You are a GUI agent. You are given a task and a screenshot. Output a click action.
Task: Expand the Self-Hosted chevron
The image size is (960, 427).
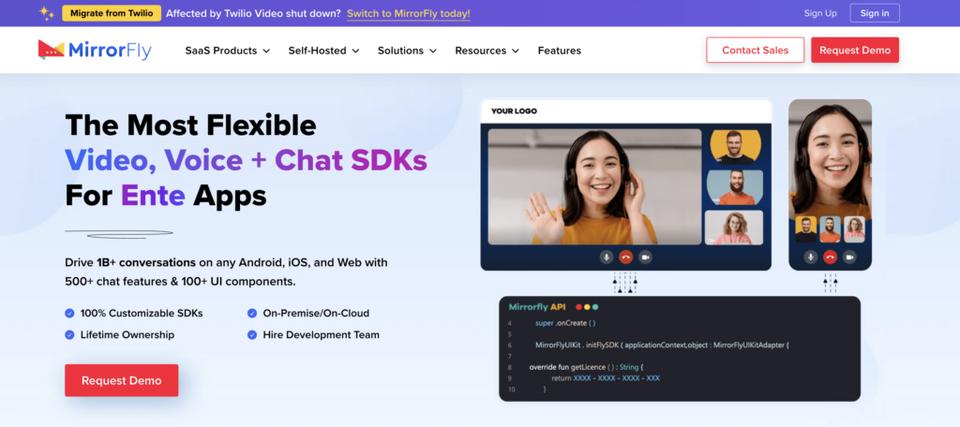point(356,51)
